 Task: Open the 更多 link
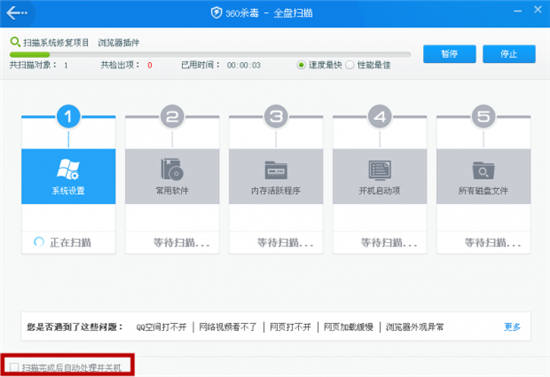click(x=512, y=327)
